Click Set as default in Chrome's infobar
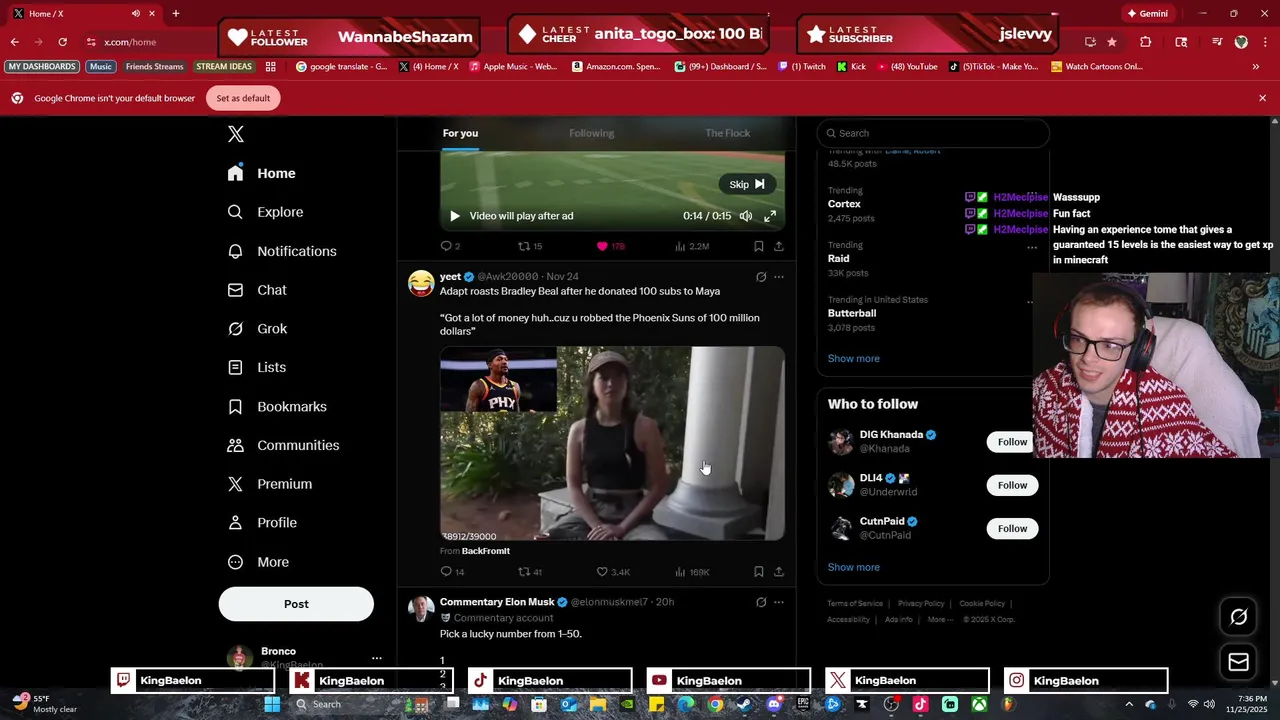The width and height of the screenshot is (1280, 720). (243, 98)
